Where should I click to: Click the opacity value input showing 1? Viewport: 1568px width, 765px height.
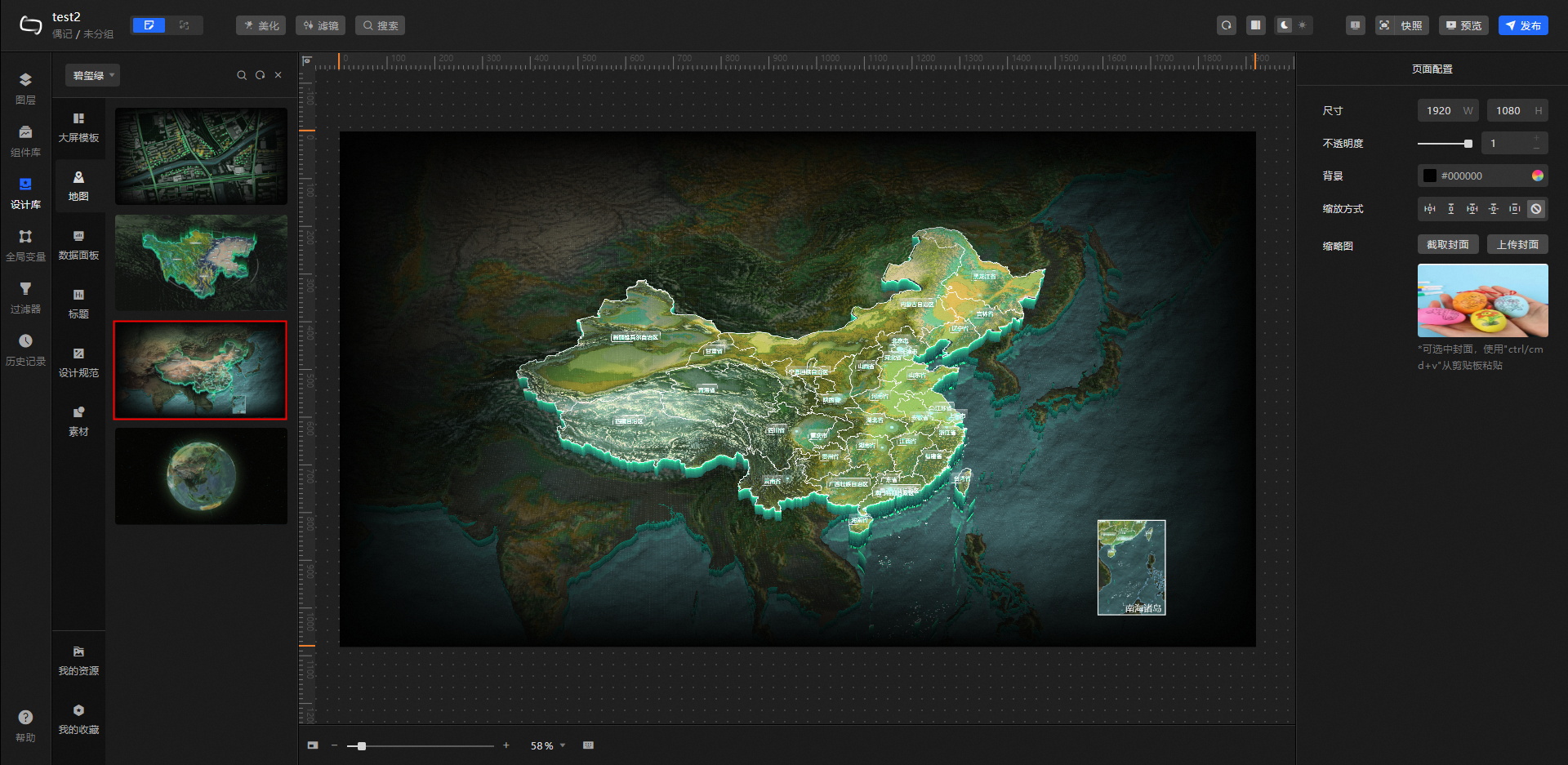[x=1515, y=144]
